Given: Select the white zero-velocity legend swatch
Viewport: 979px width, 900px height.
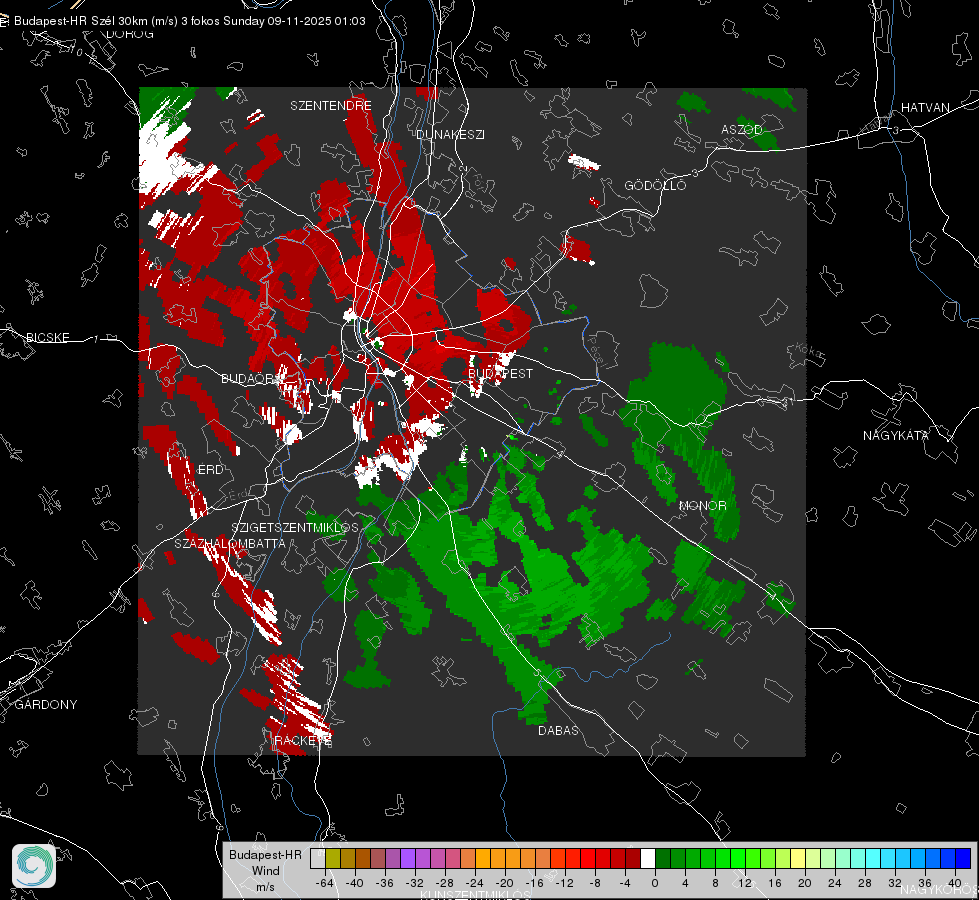Looking at the screenshot, I should coord(648,859).
